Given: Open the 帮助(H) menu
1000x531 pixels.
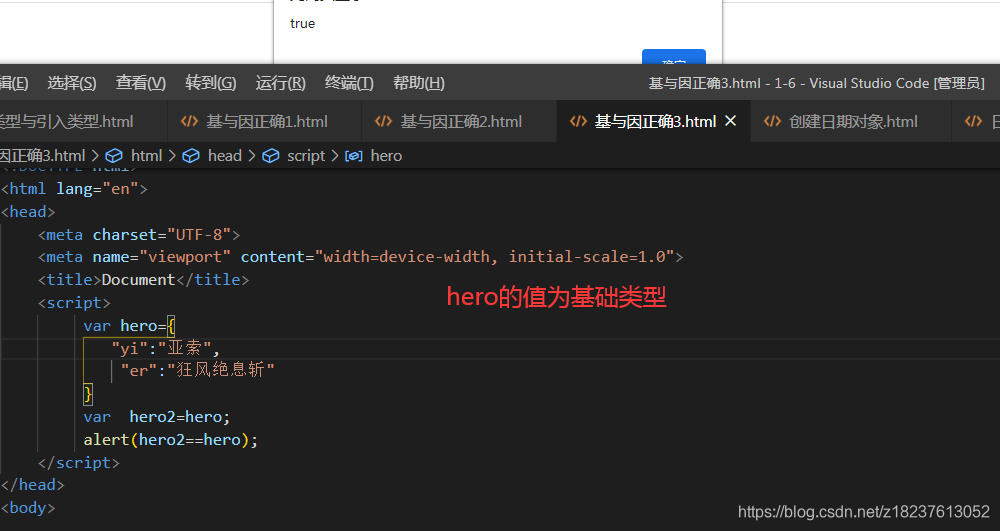Looking at the screenshot, I should [x=418, y=83].
